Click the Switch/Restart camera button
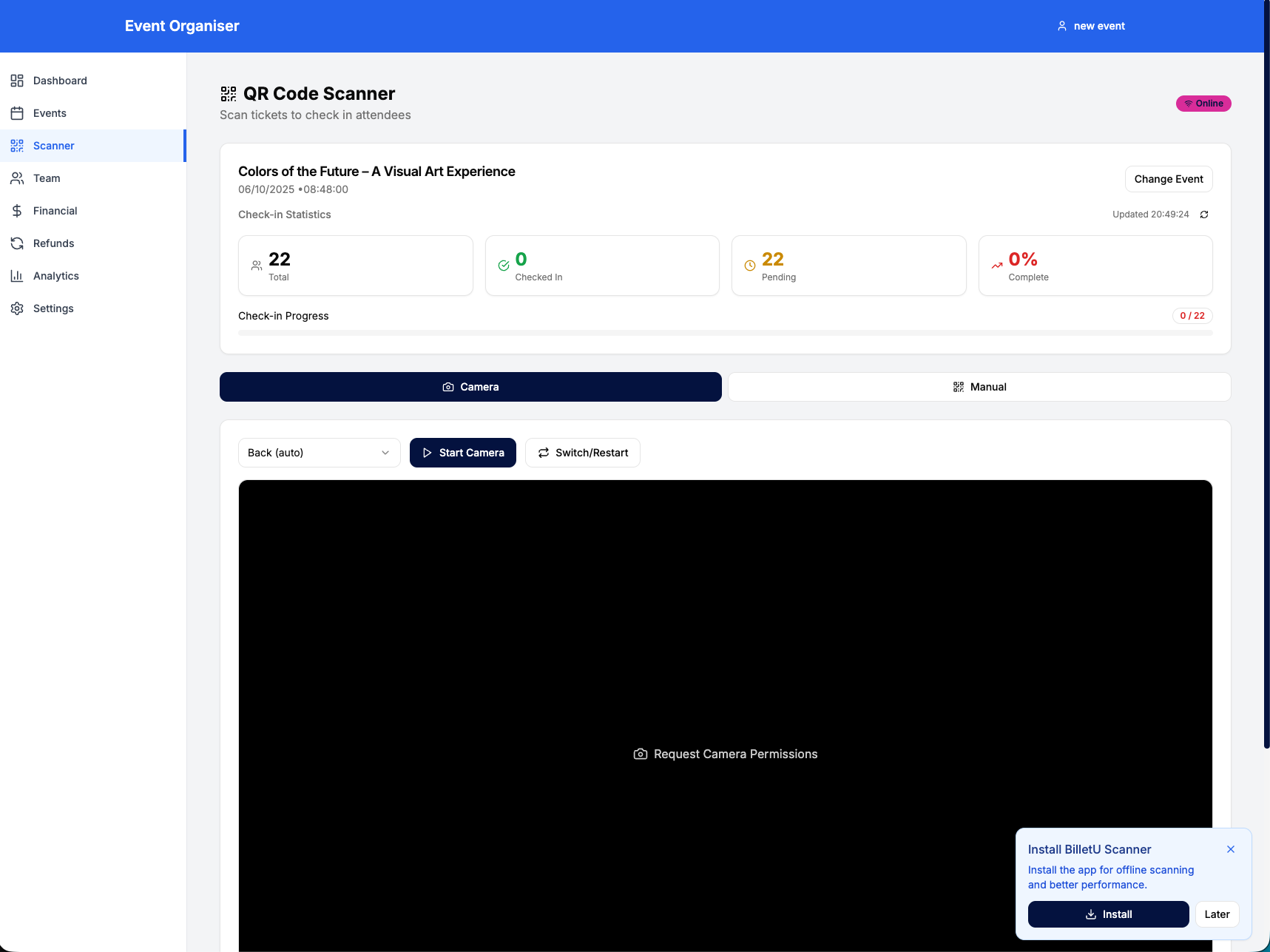Image resolution: width=1270 pixels, height=952 pixels. [583, 453]
